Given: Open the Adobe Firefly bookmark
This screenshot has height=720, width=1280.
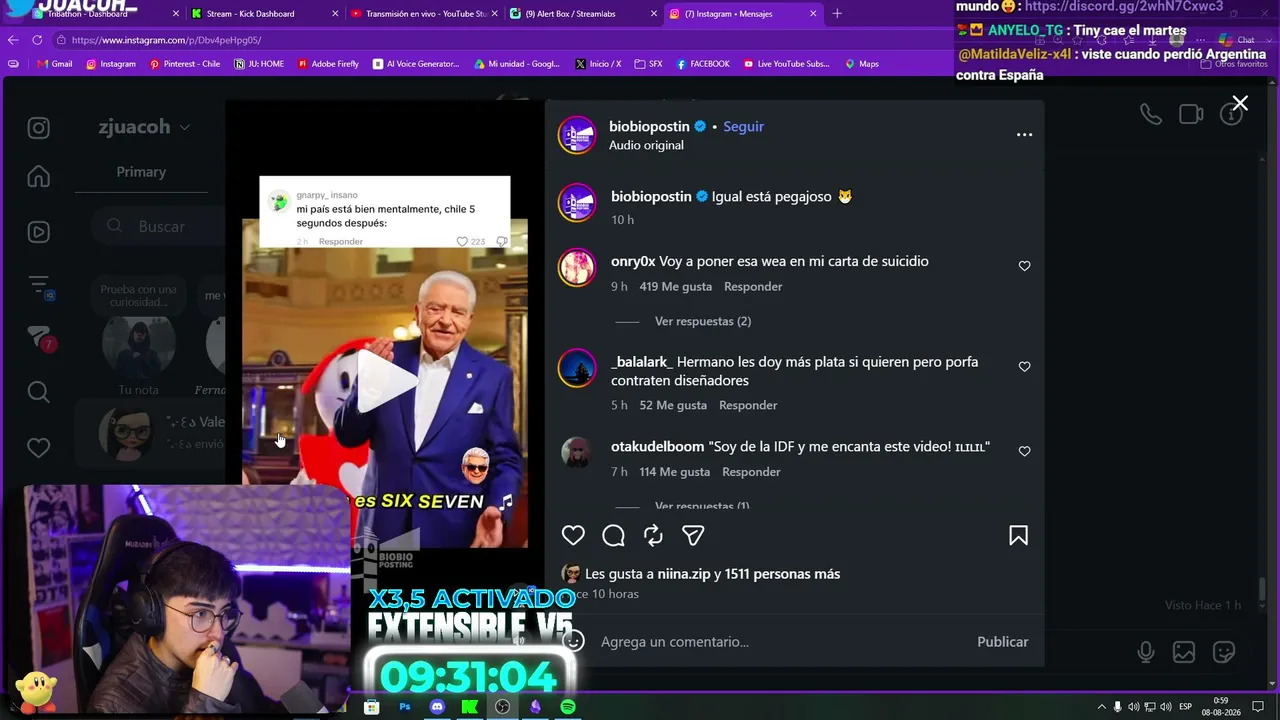Looking at the screenshot, I should click(328, 64).
